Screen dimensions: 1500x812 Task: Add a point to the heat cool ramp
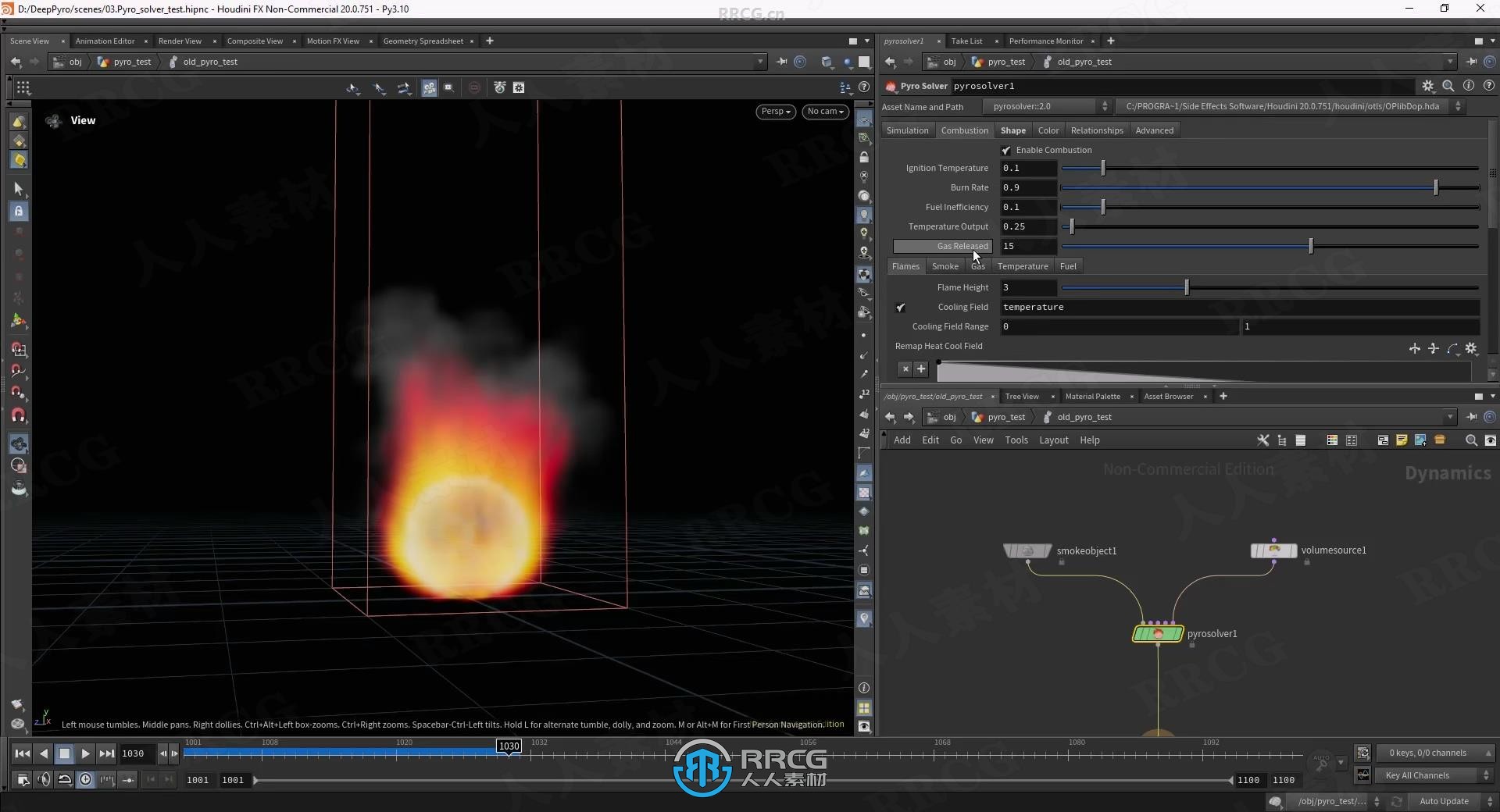pyautogui.click(x=921, y=369)
